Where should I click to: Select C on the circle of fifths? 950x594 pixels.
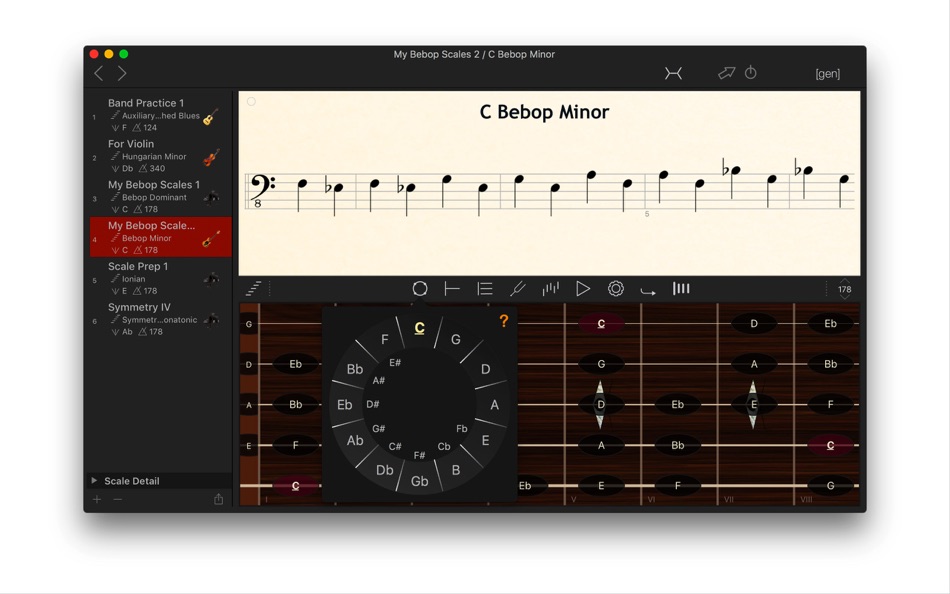419,328
